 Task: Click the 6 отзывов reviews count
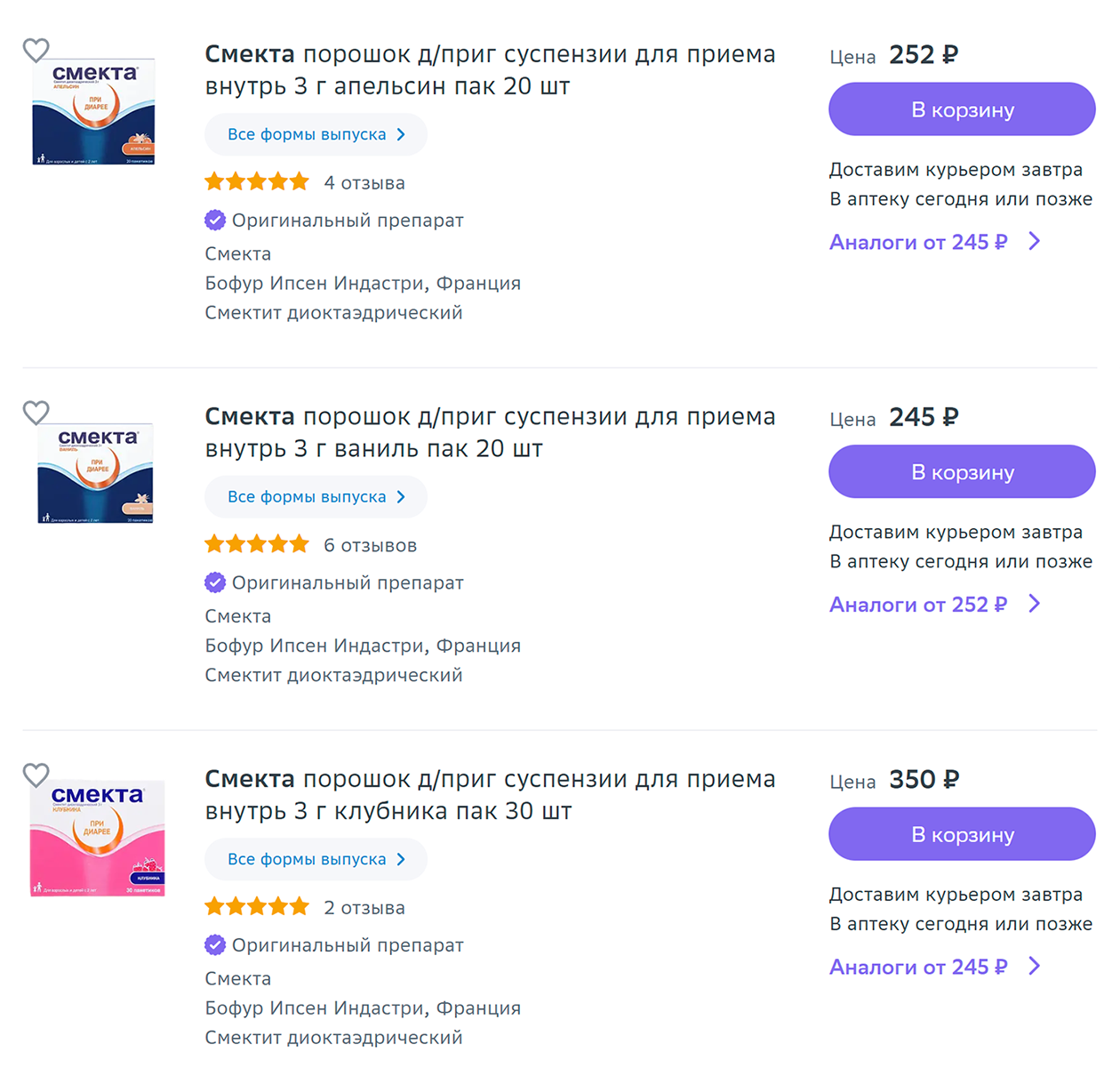click(371, 543)
